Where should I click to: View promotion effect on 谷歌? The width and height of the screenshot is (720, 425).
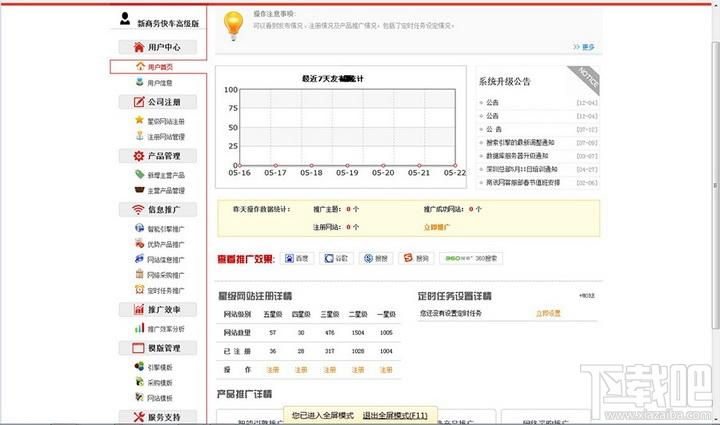(x=336, y=258)
